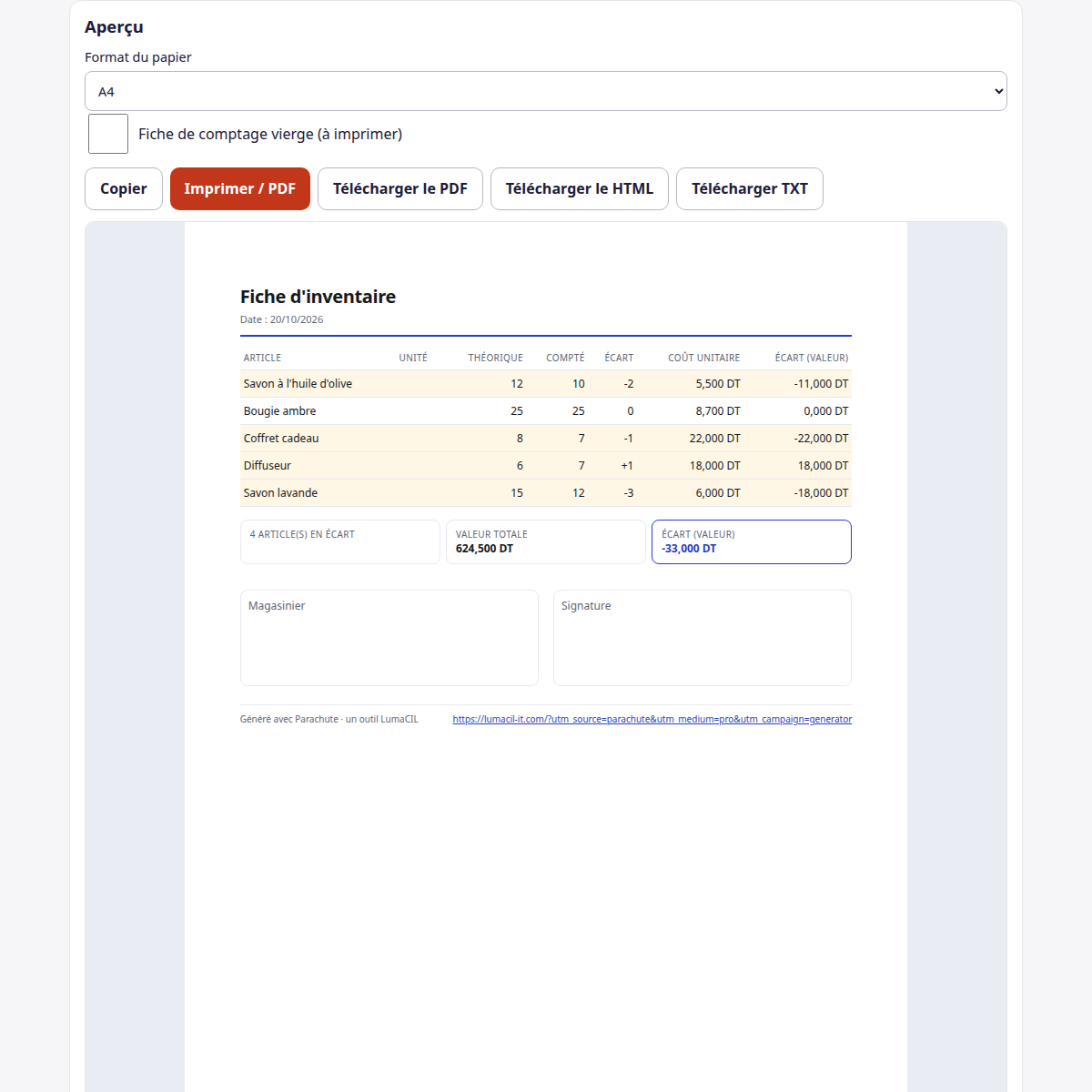Click the Copier button
This screenshot has width=1092, height=1092.
[x=124, y=188]
